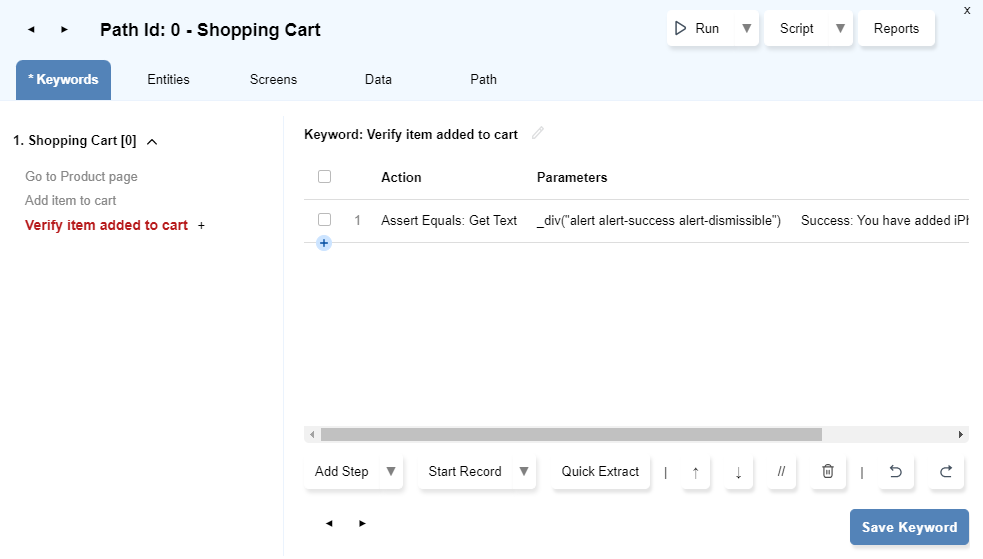This screenshot has width=983, height=559.
Task: Click the undo arrow icon
Action: (x=895, y=472)
